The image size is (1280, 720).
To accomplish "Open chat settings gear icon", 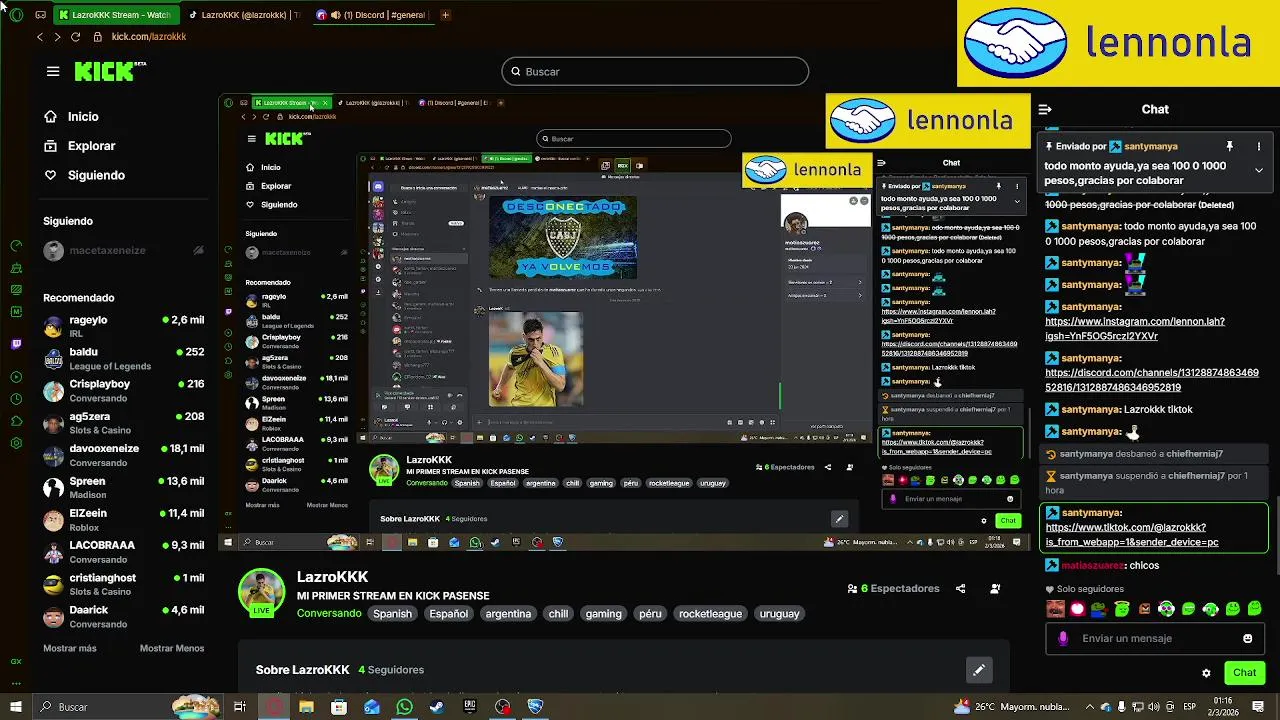I will pyautogui.click(x=1206, y=673).
